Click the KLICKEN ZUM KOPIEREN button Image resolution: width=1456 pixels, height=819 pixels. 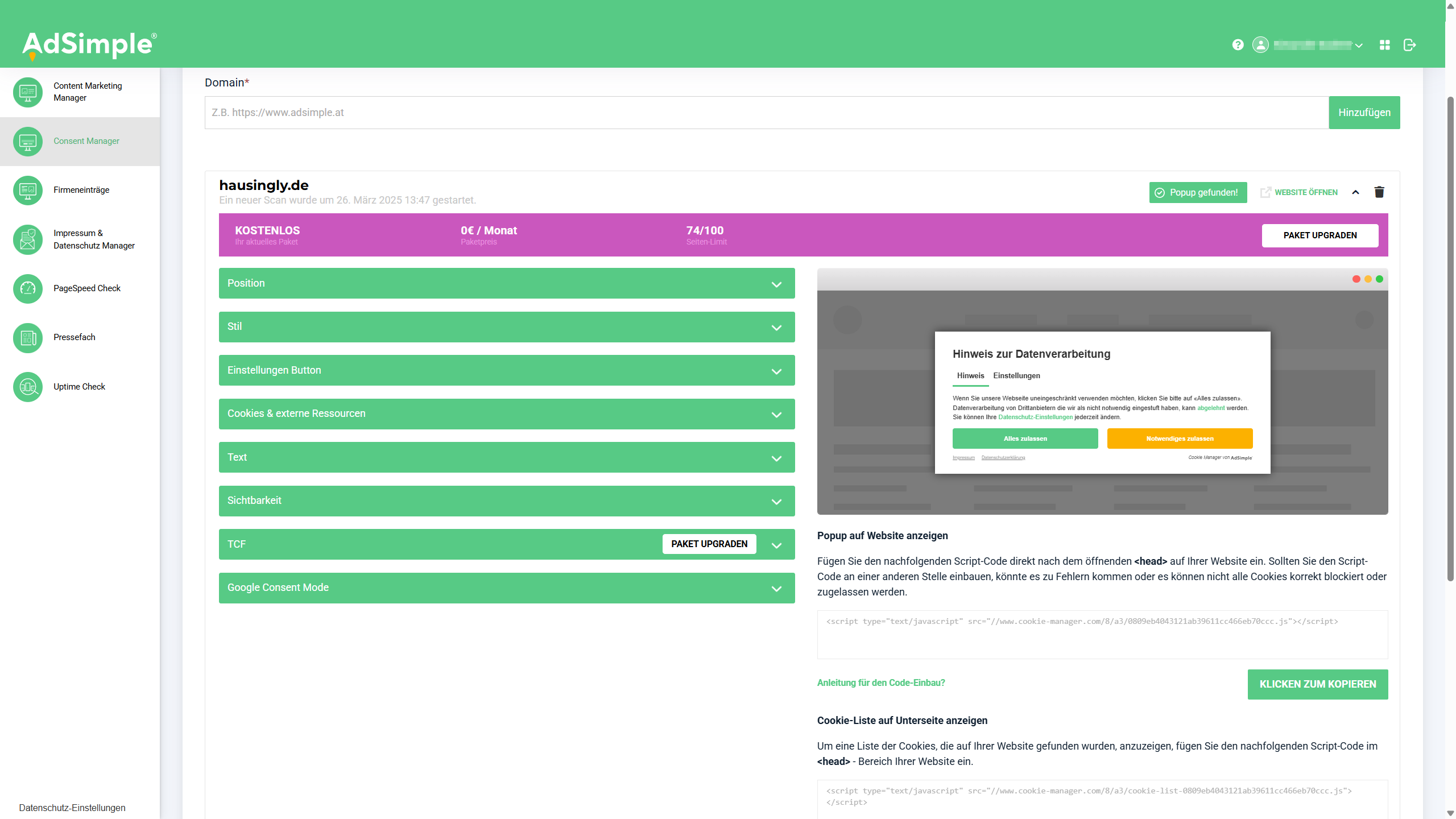[1317, 684]
